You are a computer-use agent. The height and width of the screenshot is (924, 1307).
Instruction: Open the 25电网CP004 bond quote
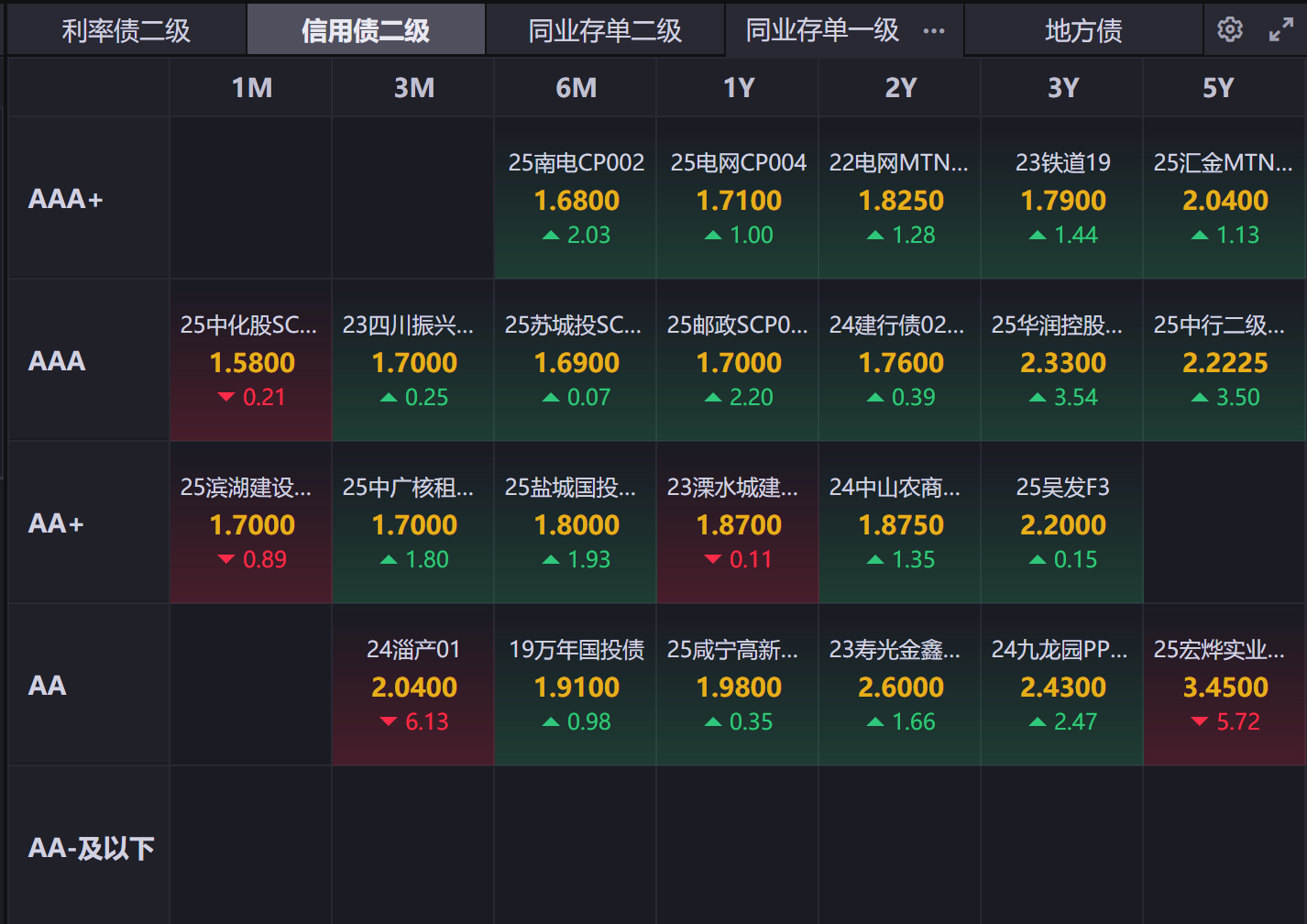tap(738, 199)
